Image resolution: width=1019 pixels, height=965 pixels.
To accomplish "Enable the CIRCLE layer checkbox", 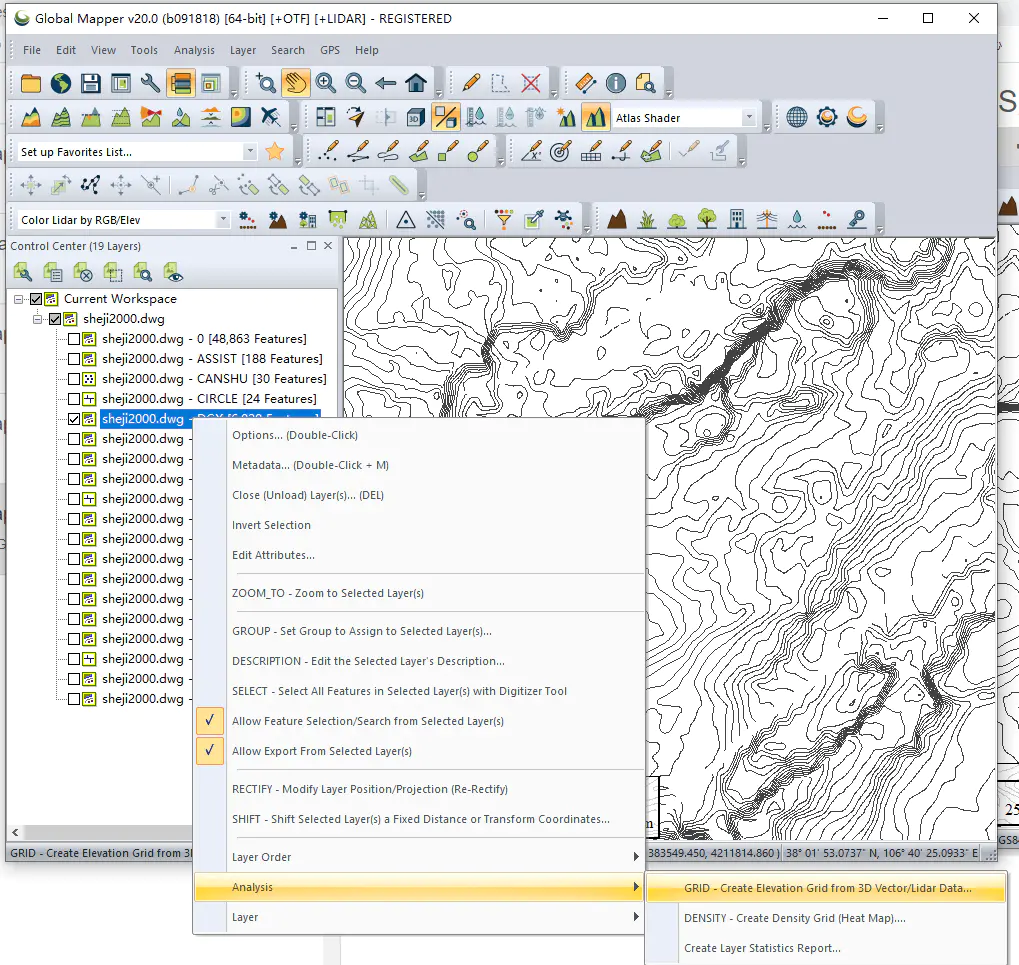I will [x=74, y=399].
